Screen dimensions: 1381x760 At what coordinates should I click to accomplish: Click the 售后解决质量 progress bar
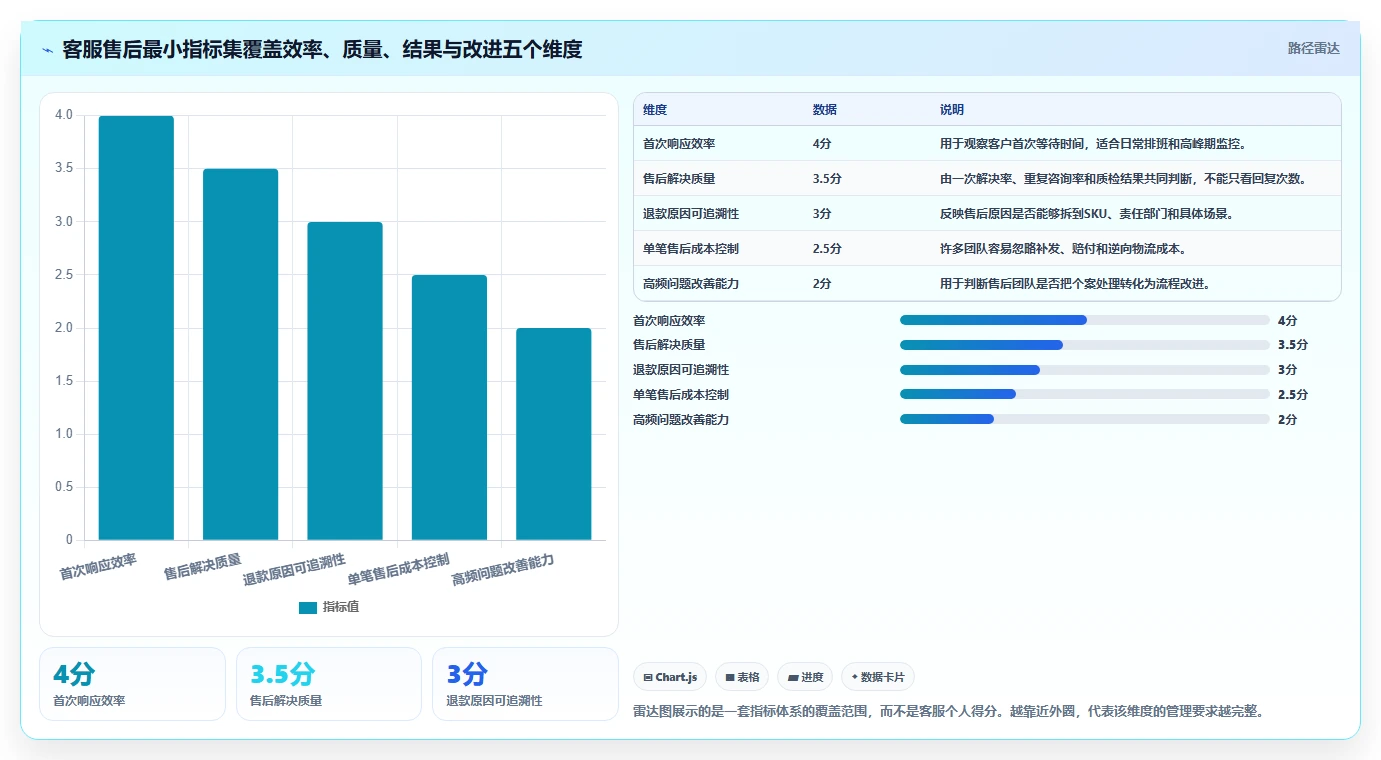coord(1085,345)
